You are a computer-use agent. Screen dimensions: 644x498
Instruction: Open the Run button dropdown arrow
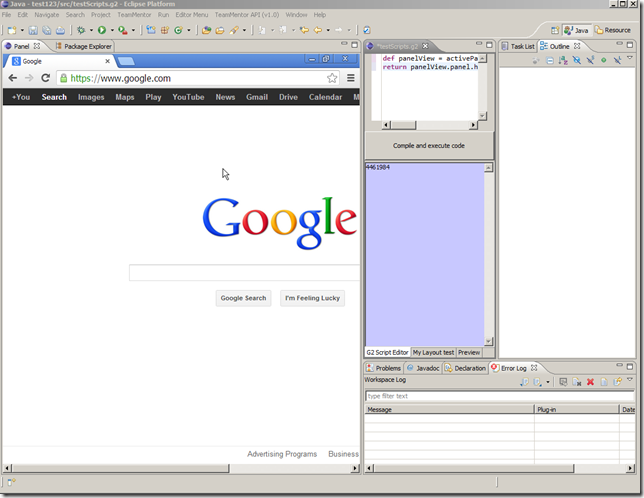(110, 31)
